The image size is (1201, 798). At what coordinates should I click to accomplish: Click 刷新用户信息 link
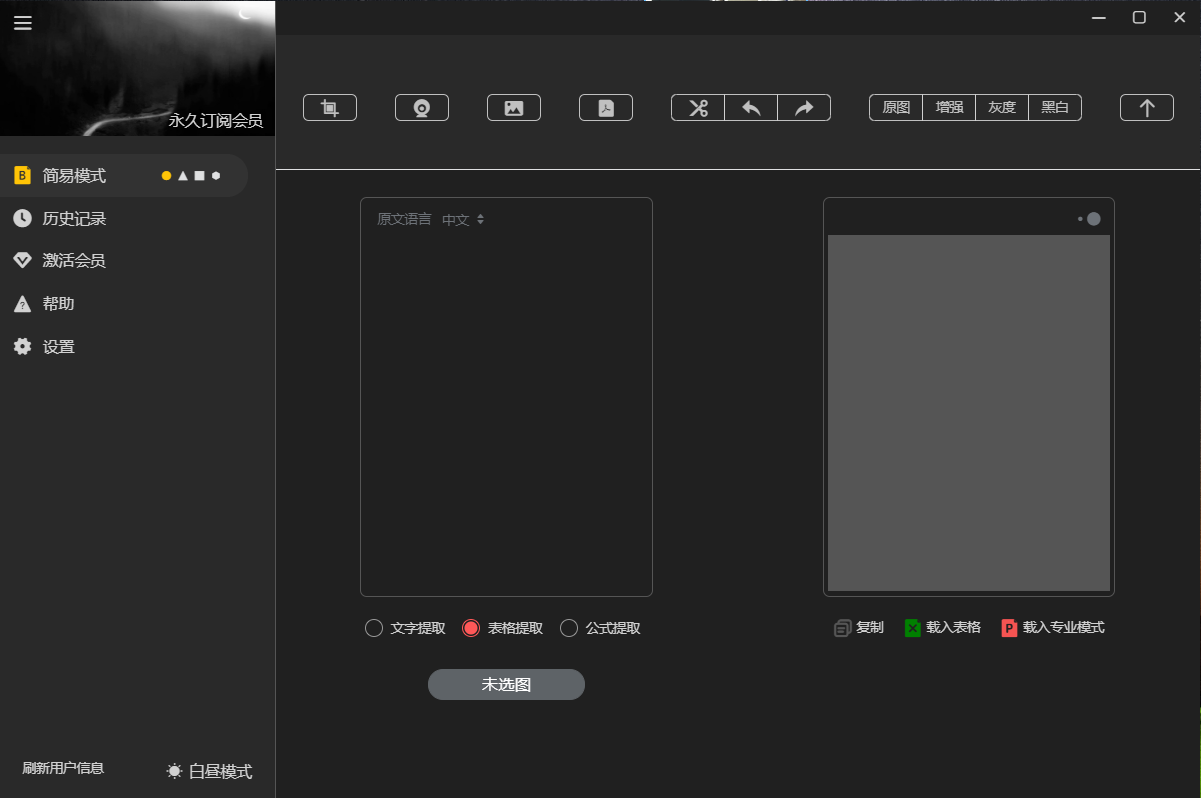coord(63,769)
